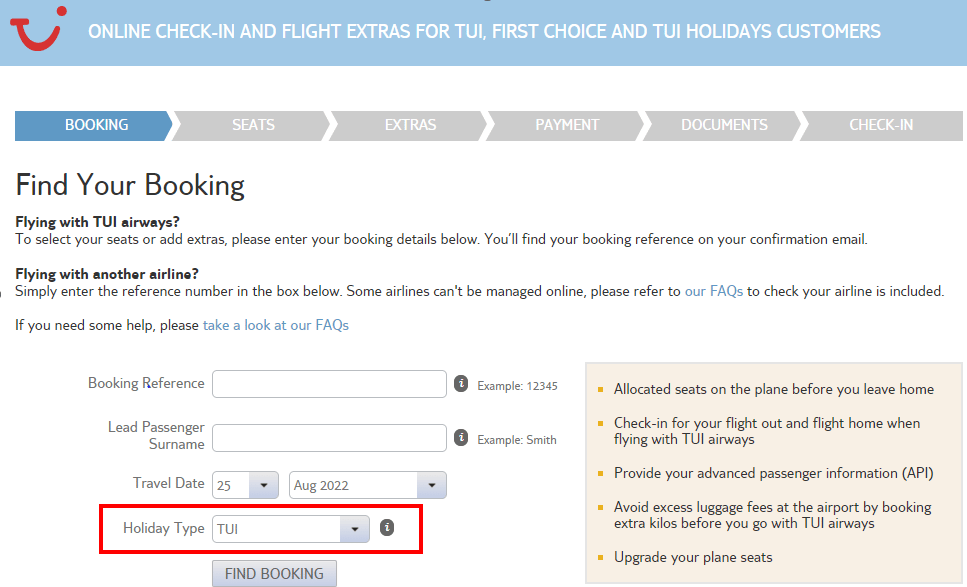
Task: Open the 'our FAQs' airline link
Action: (x=714, y=291)
